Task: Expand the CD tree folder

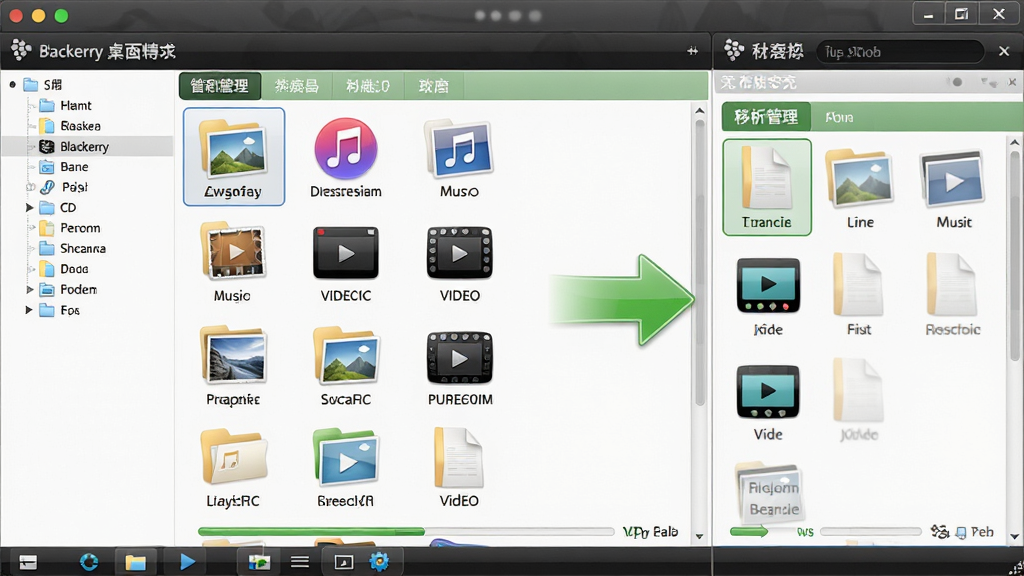Action: click(x=29, y=208)
